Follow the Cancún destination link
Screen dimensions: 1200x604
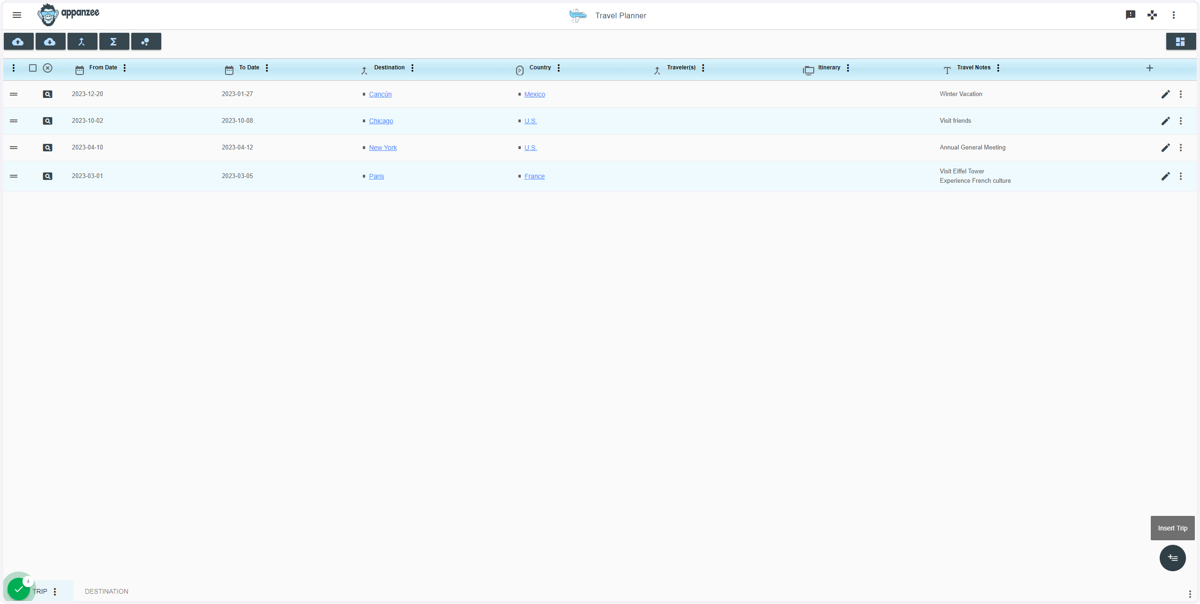[x=380, y=94]
